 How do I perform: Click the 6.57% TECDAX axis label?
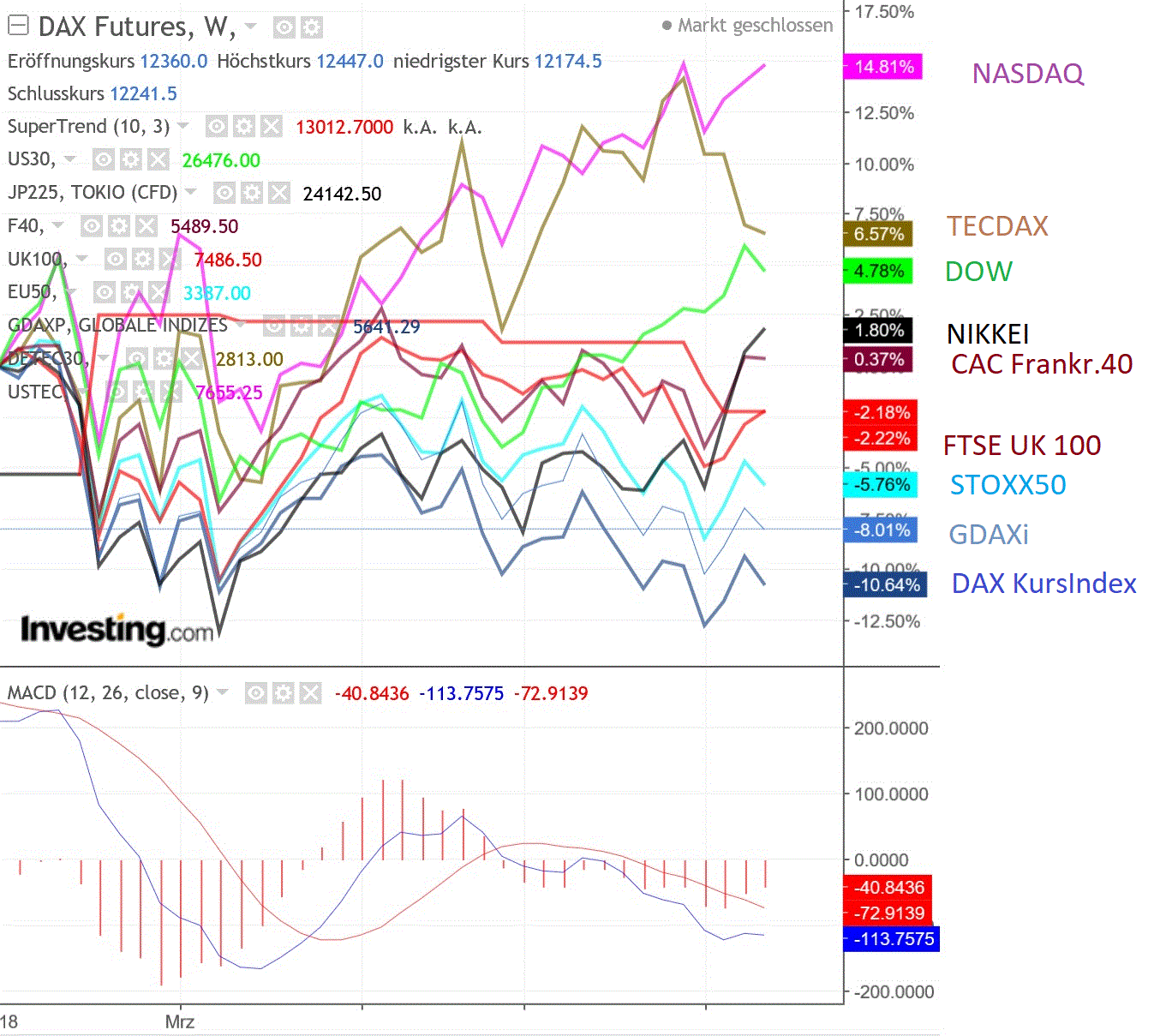point(878,234)
